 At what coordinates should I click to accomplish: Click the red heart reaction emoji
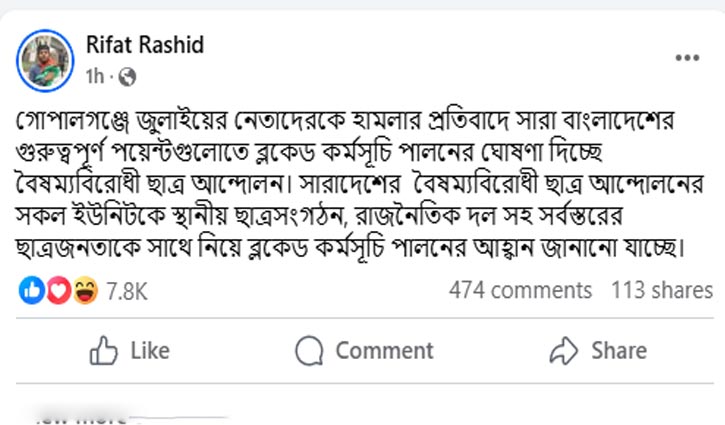click(x=57, y=291)
